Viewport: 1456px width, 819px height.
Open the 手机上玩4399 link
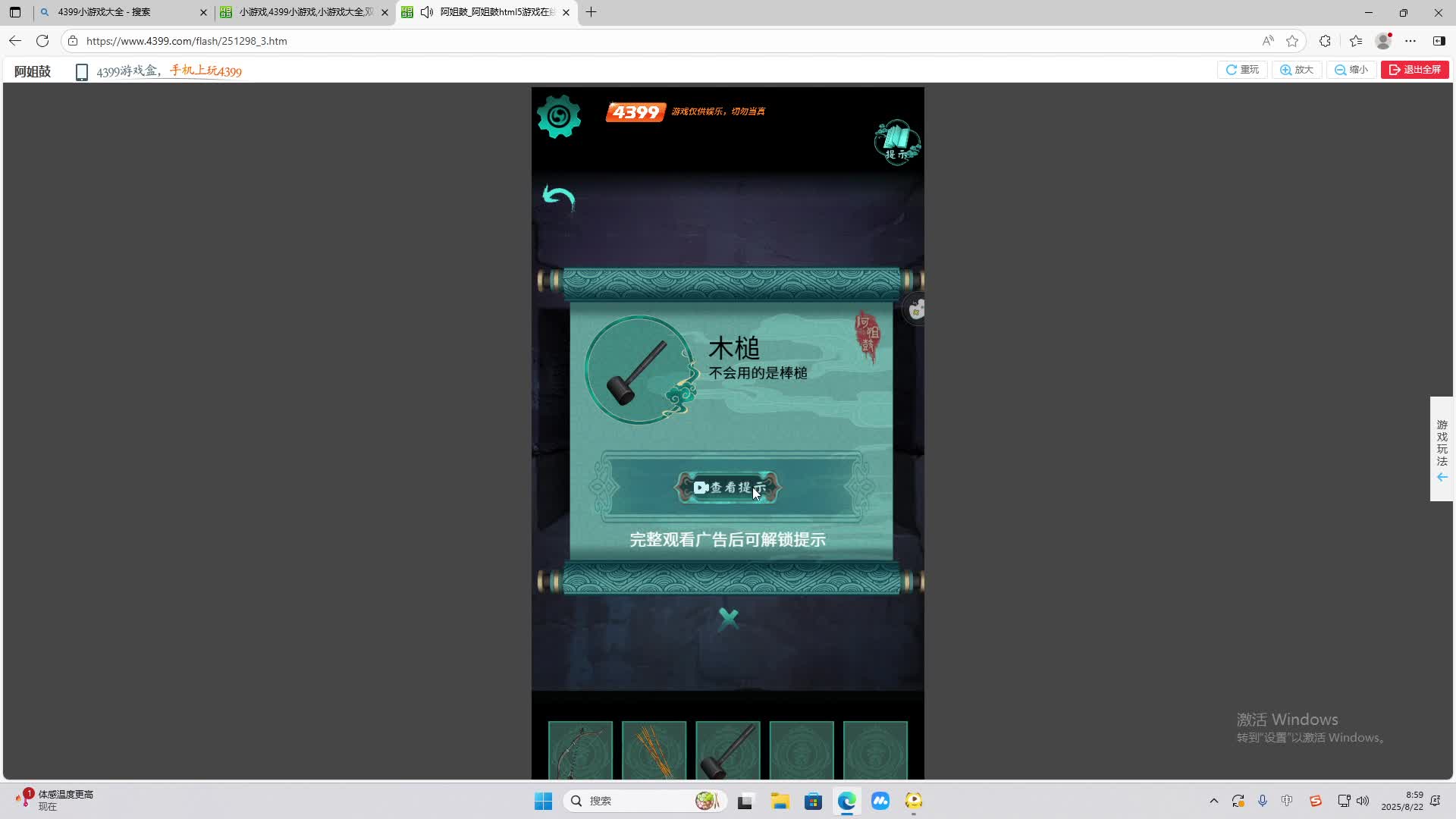pyautogui.click(x=206, y=71)
